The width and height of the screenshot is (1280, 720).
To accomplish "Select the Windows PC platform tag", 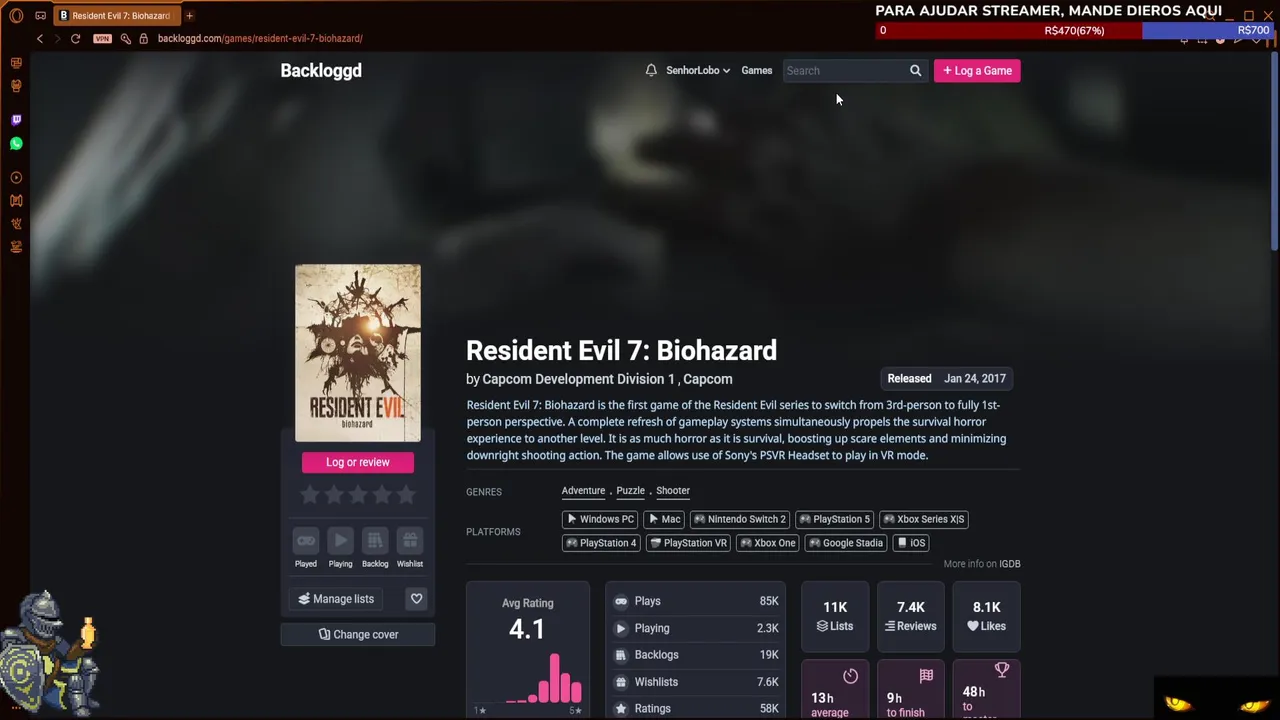I will (x=600, y=519).
